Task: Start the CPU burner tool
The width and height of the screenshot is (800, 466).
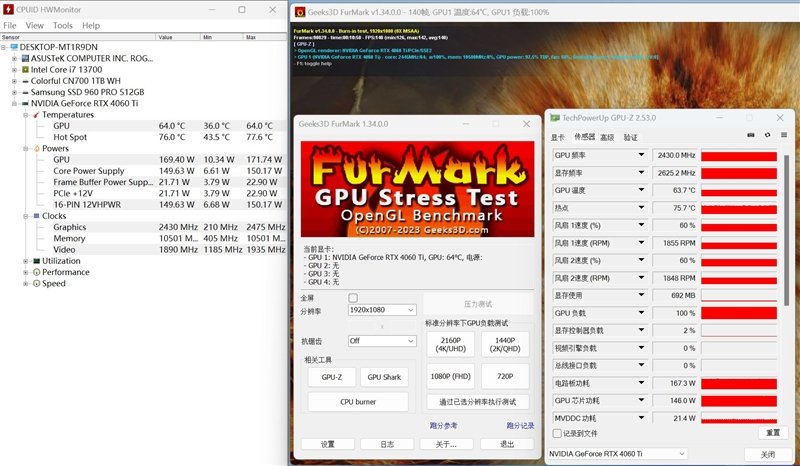Action: coord(358,402)
